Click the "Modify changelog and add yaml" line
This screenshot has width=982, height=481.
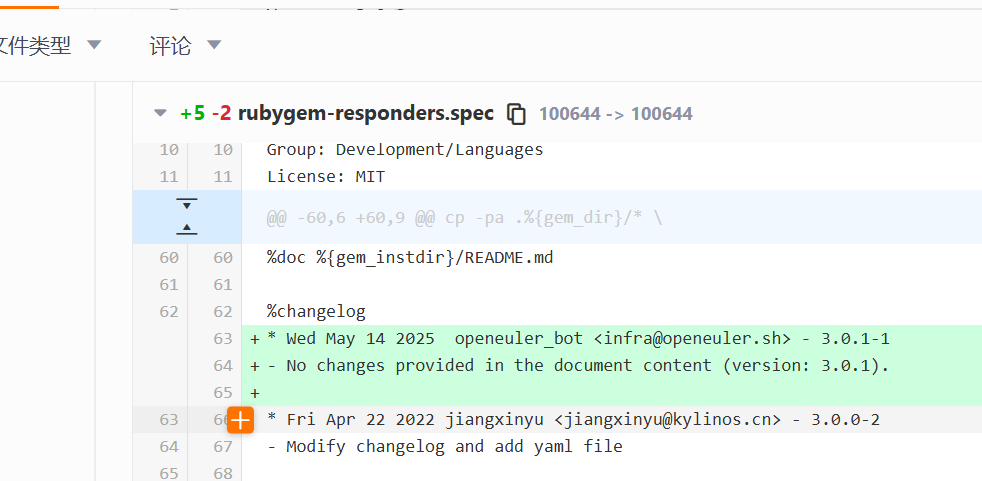click(444, 447)
